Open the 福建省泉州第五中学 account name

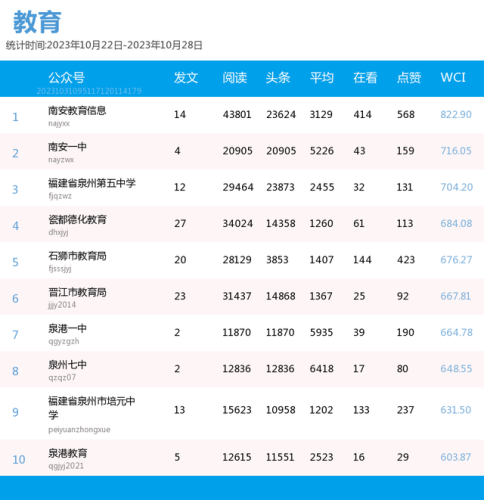pos(92,183)
